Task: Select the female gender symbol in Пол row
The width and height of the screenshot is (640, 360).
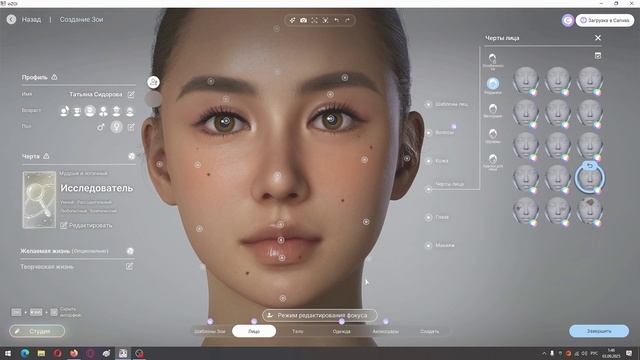Action: (x=116, y=127)
